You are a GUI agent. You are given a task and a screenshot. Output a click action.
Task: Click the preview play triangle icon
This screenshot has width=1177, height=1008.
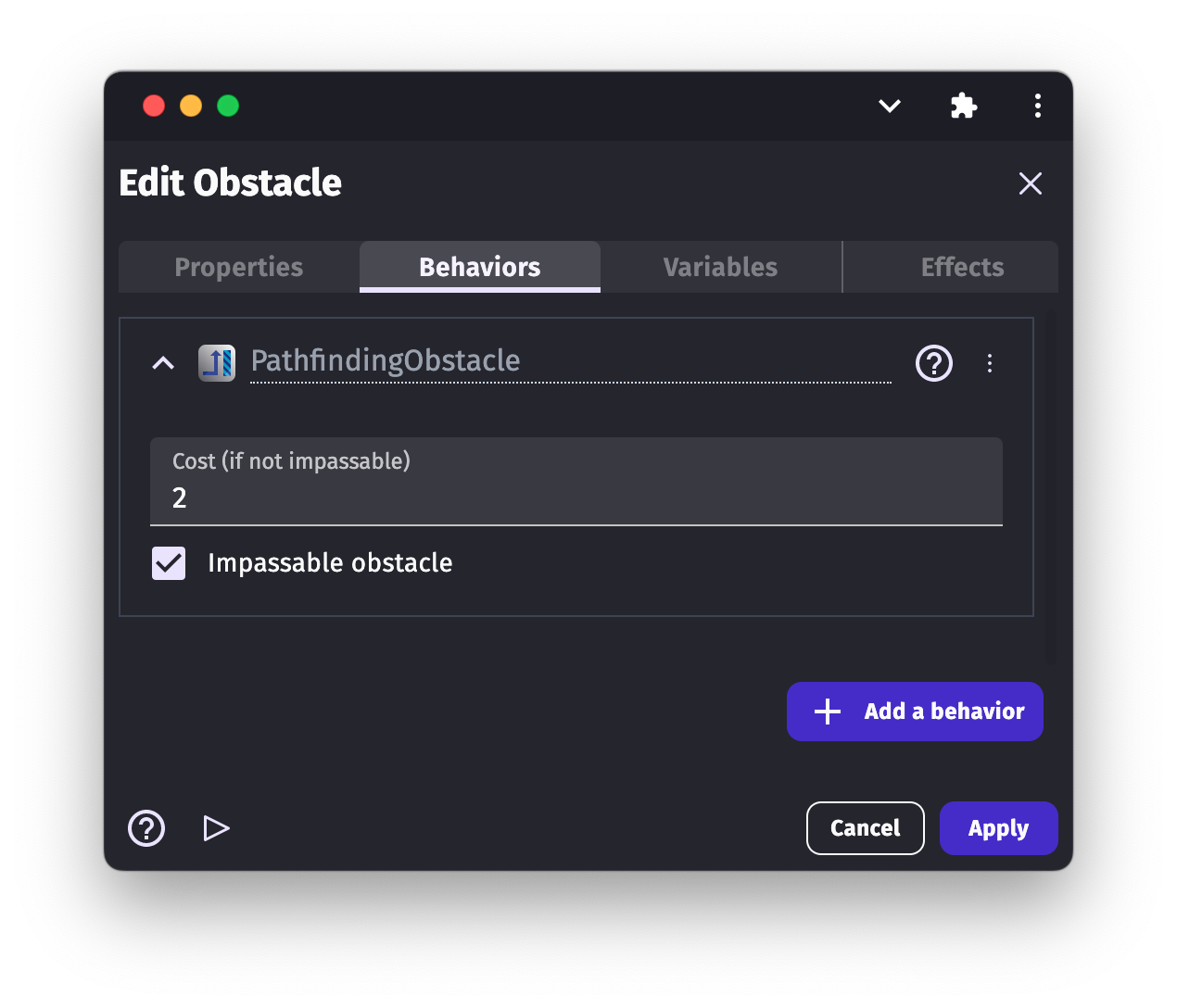(x=216, y=828)
